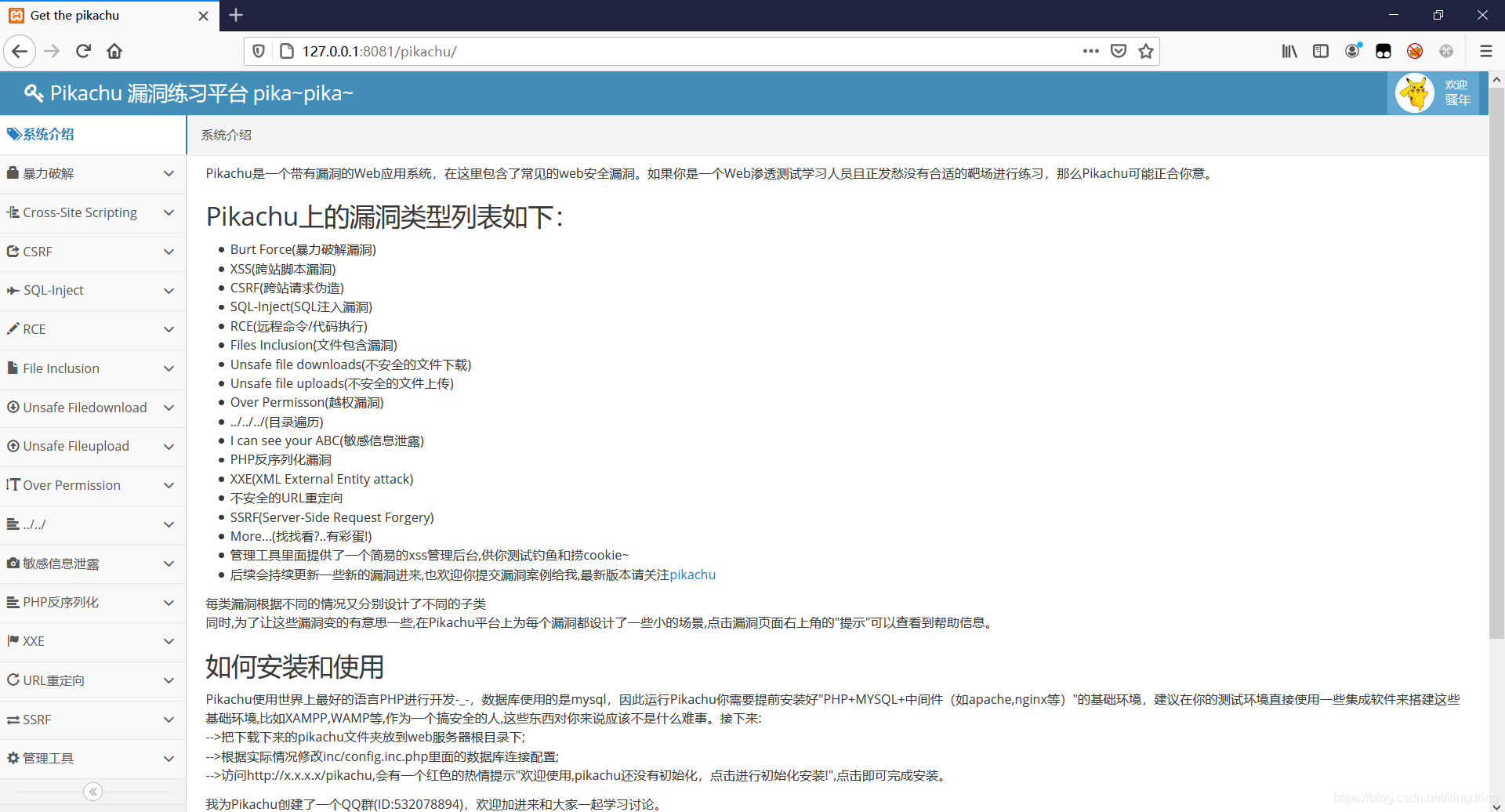Select the PHP反序列化 menu item

[92, 602]
